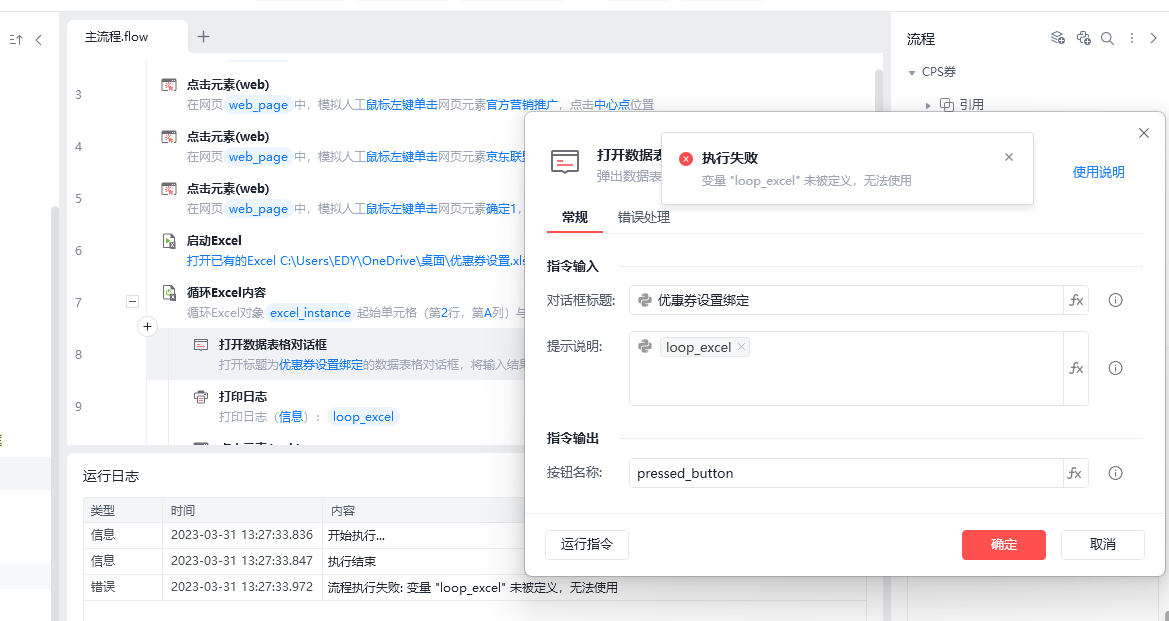
Task: Close the 打开数据表格对话框 settings dialog
Action: [1144, 133]
